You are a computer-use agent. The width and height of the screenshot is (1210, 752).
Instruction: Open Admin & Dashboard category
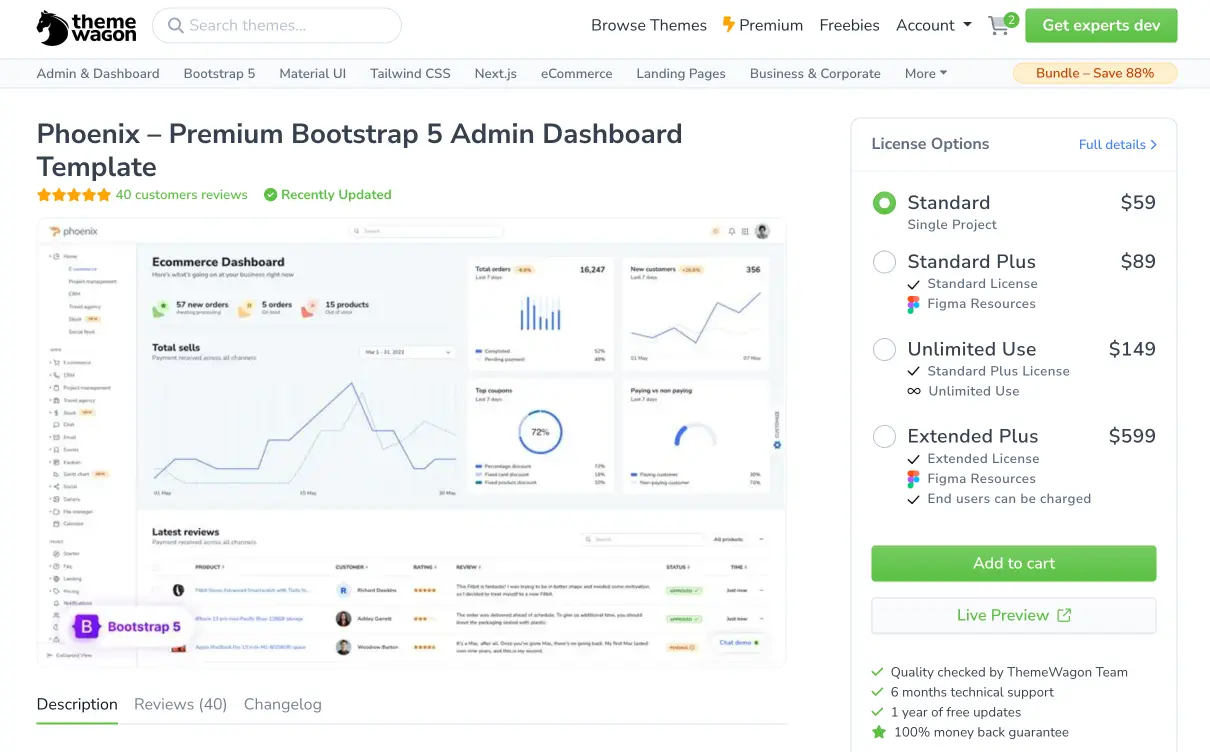(98, 73)
